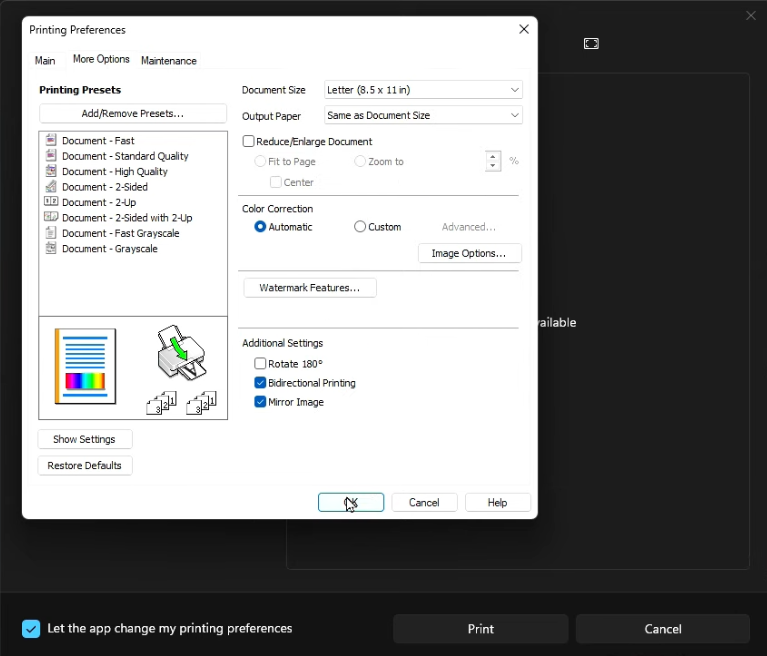
Task: Click Add/Remove Presets button
Action: coord(133,113)
